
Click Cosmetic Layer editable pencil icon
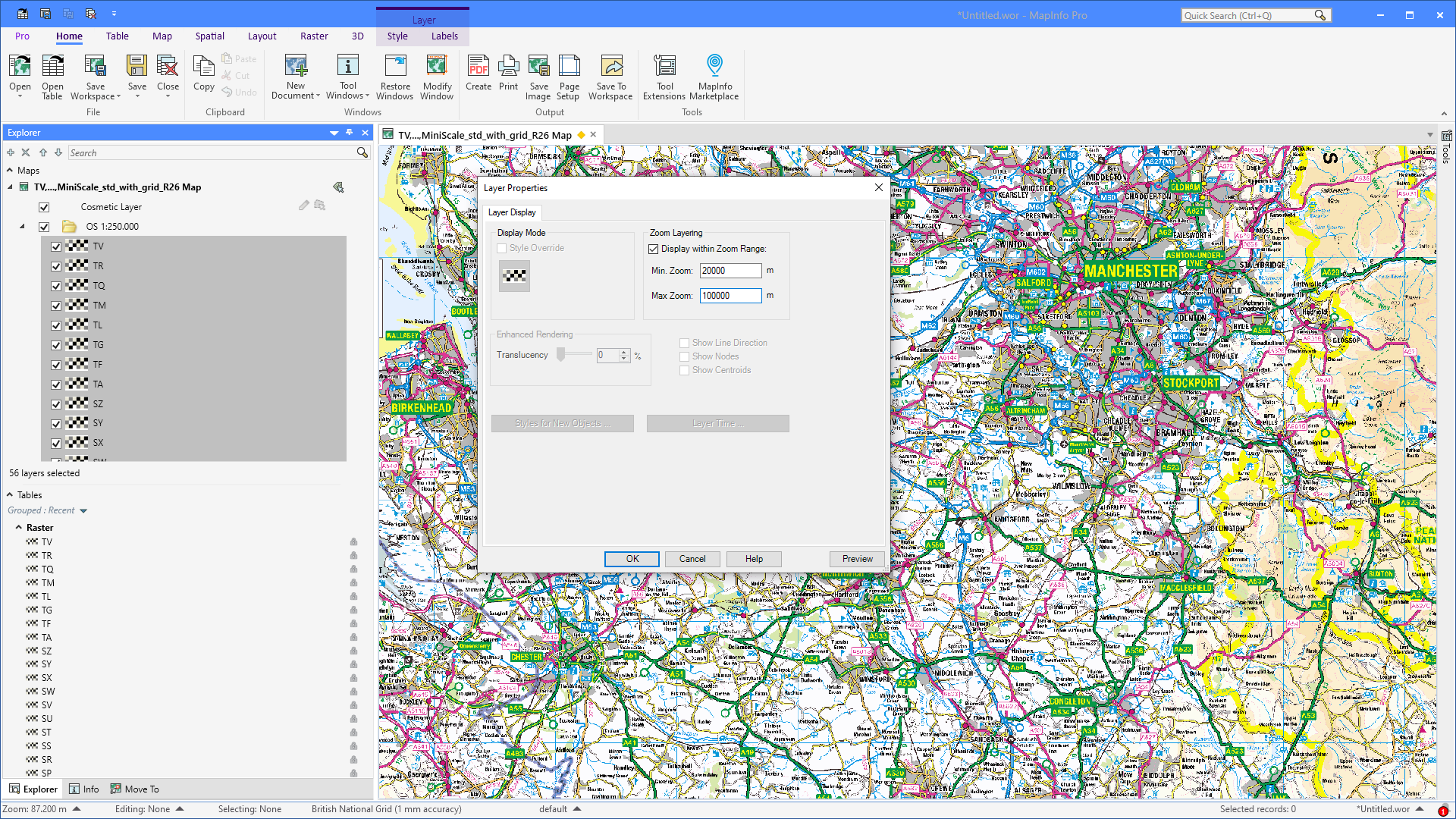point(304,206)
